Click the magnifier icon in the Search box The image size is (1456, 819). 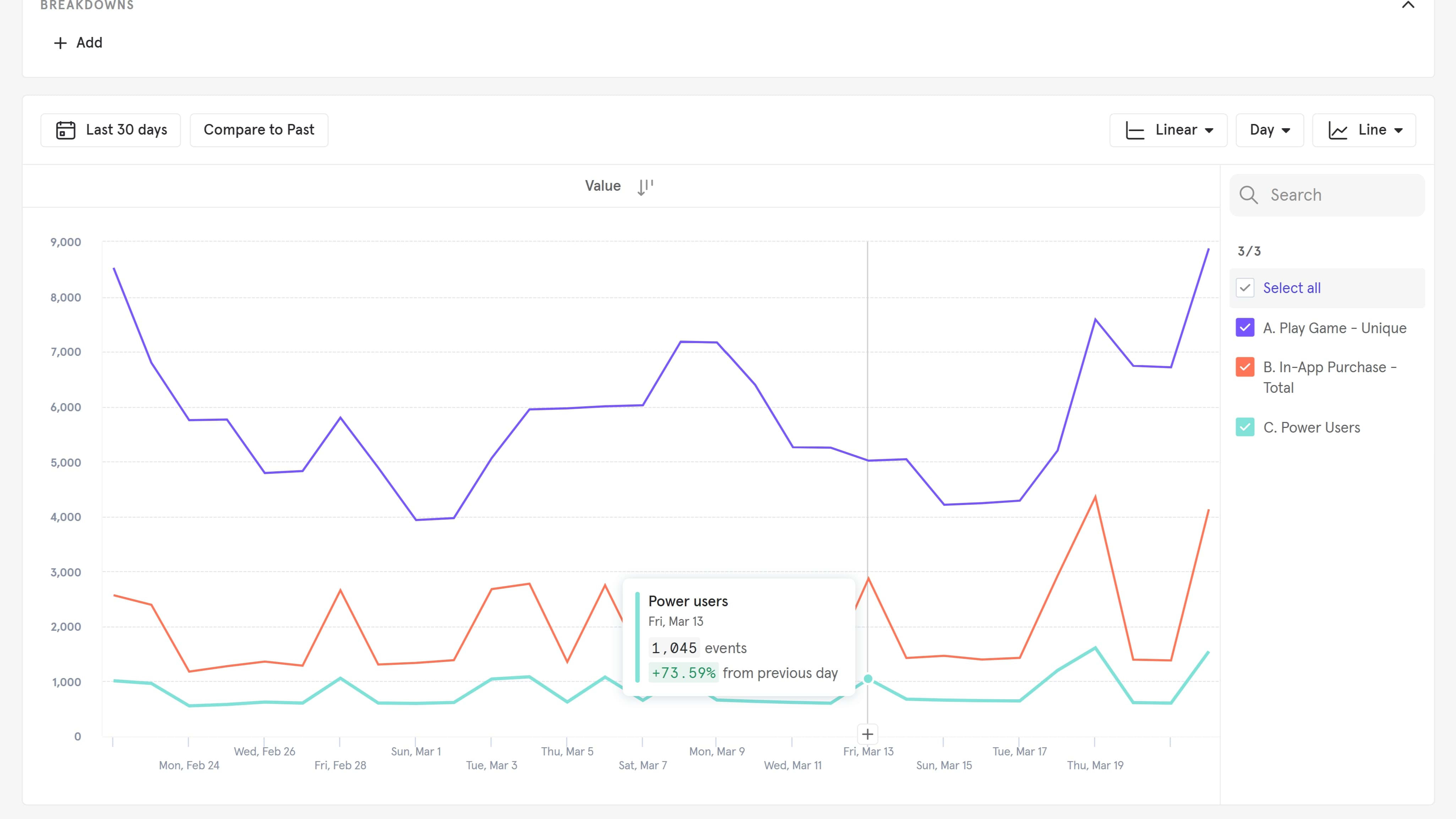pos(1249,195)
